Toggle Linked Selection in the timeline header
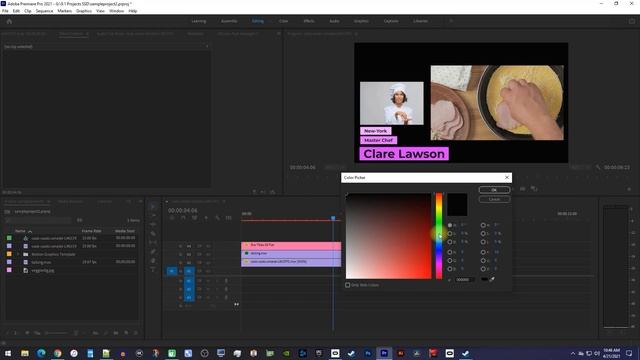Image resolution: width=640 pixels, height=360 pixels. pos(194,218)
